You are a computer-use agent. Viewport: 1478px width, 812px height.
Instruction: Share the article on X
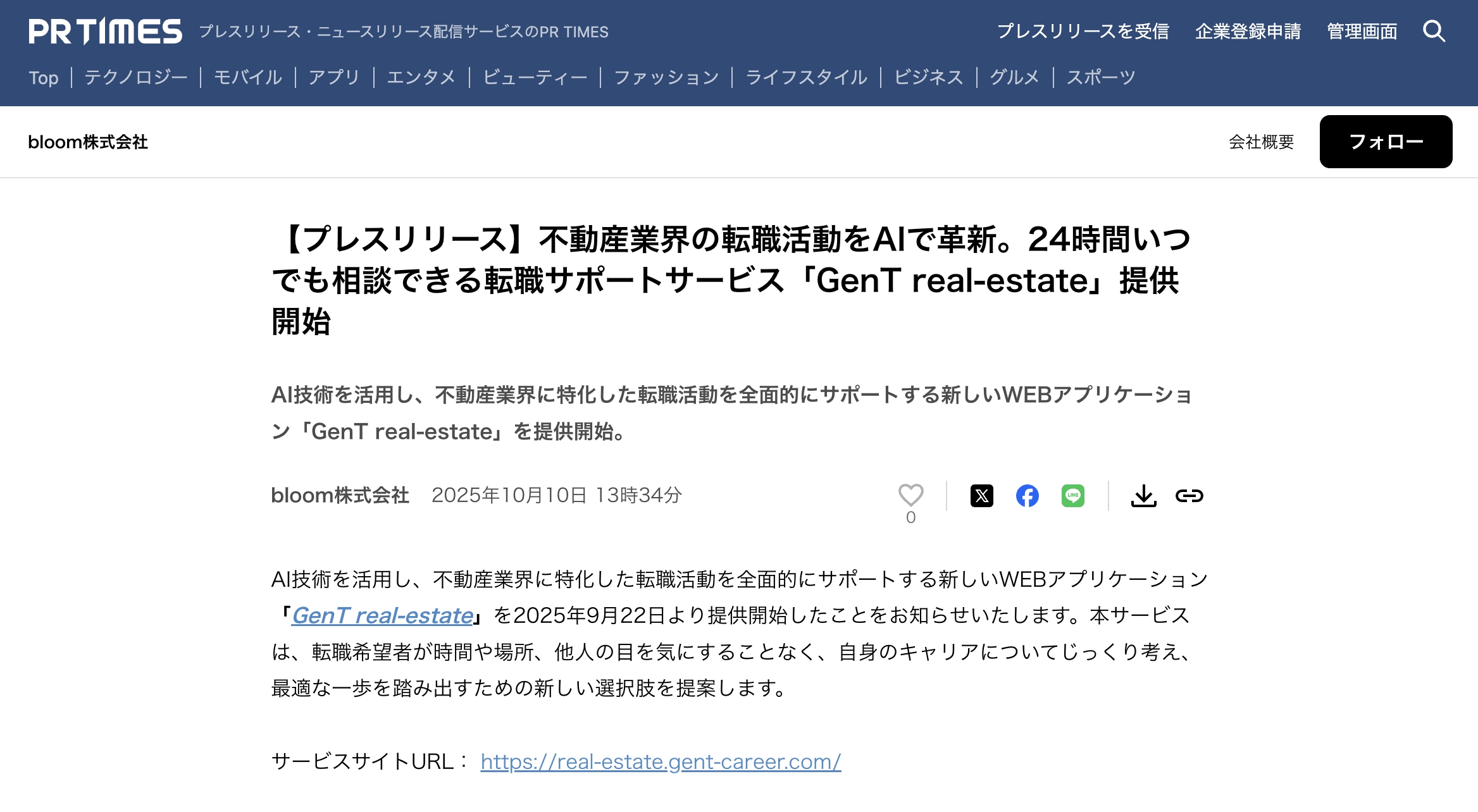[x=981, y=496]
